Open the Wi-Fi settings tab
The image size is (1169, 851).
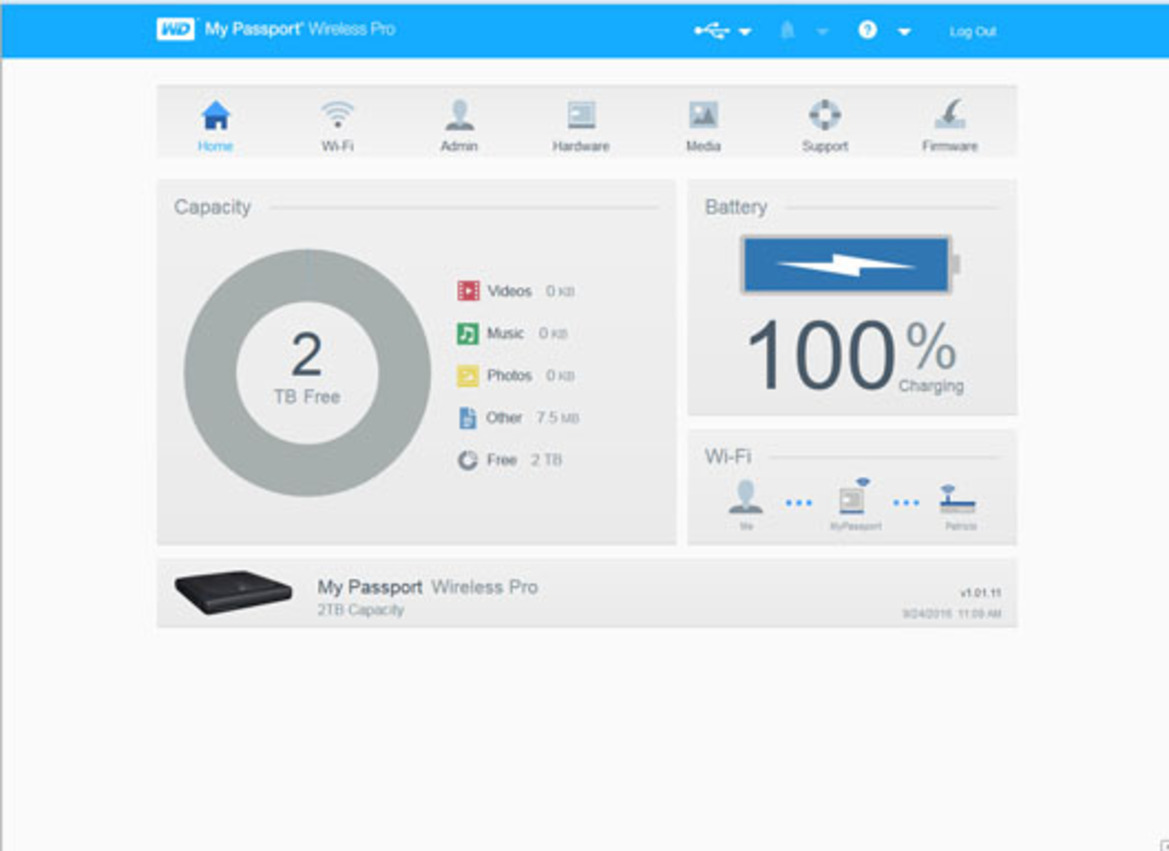[x=337, y=125]
